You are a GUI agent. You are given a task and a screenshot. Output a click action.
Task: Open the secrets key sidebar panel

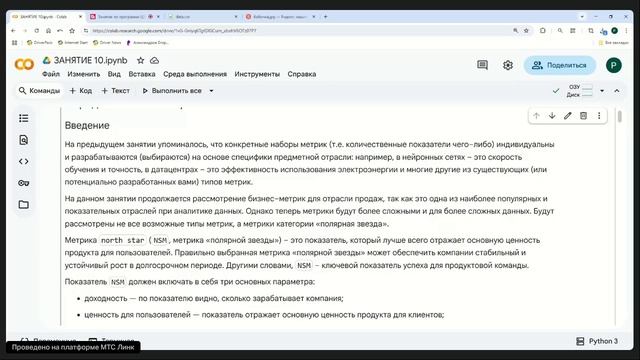pos(24,183)
